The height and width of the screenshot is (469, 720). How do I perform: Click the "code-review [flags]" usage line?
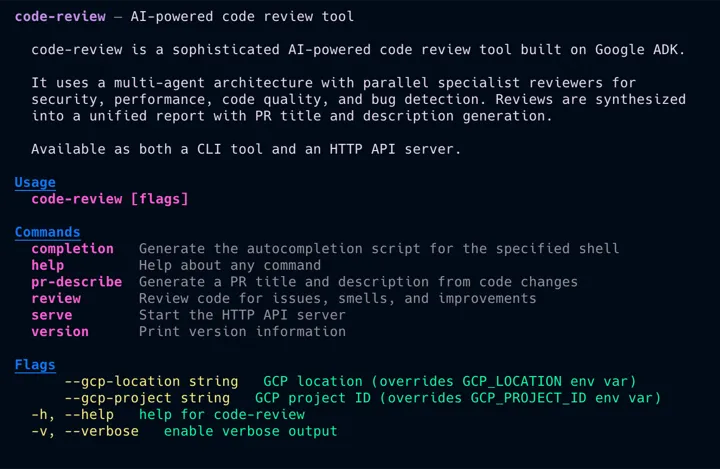click(x=110, y=199)
